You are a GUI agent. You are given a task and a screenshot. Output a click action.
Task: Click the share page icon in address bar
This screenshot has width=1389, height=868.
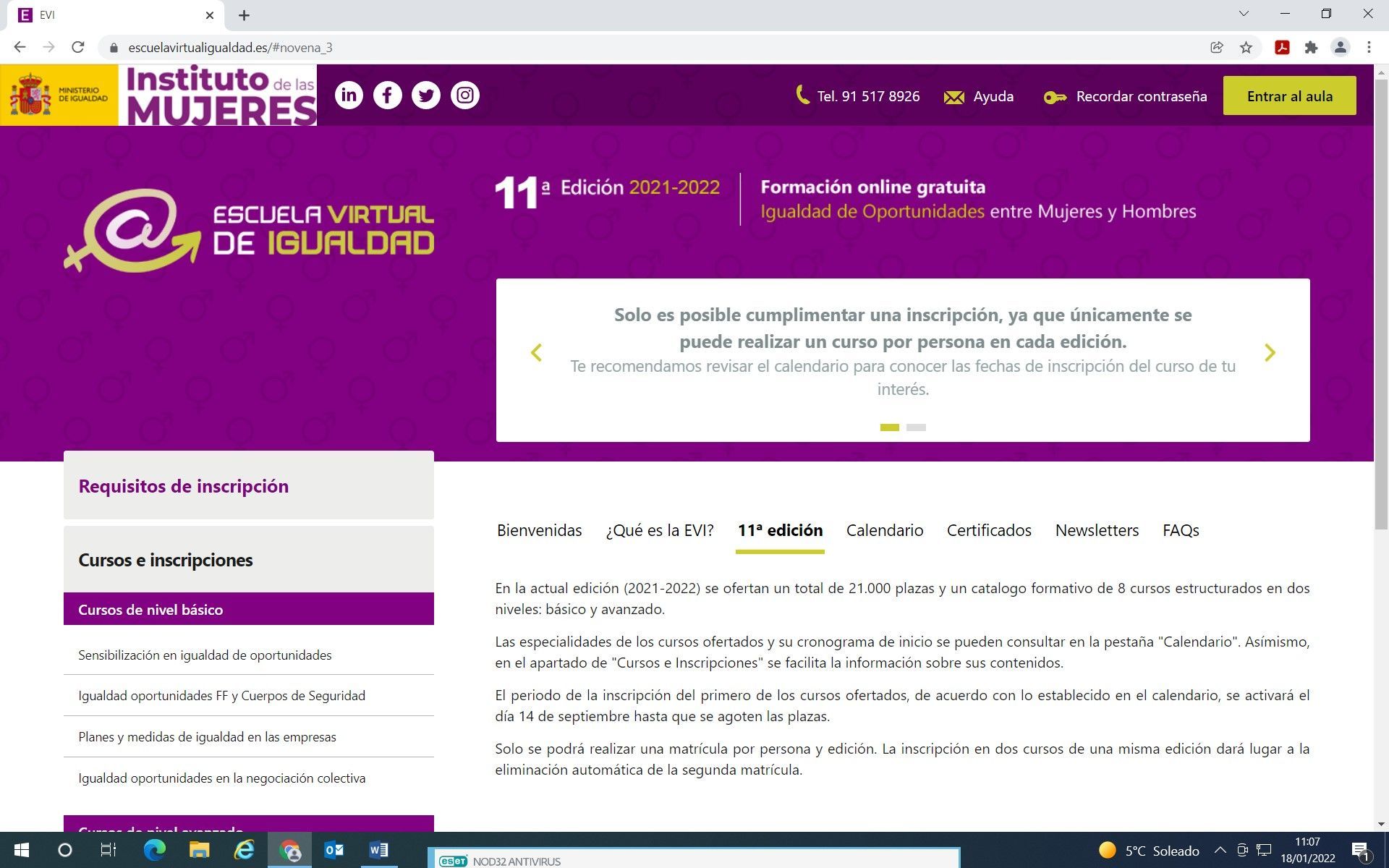coord(1217,48)
